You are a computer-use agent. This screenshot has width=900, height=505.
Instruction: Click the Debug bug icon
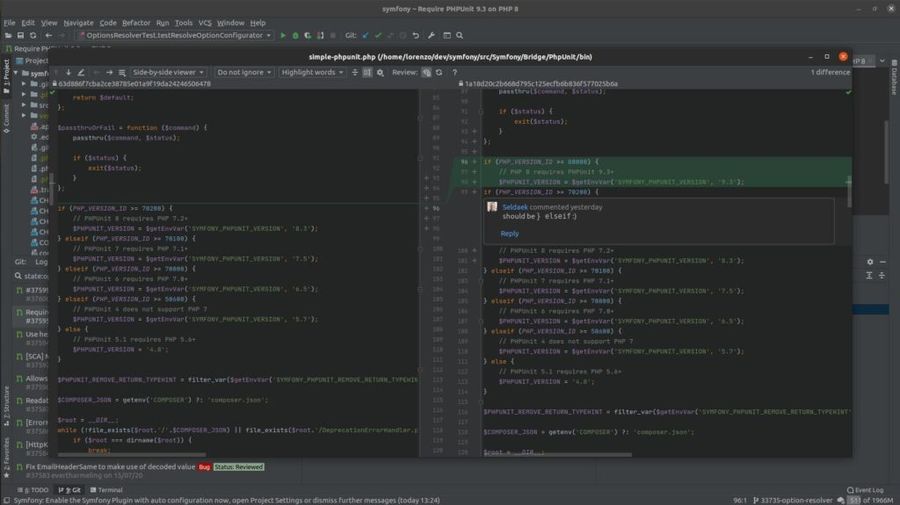[295, 35]
